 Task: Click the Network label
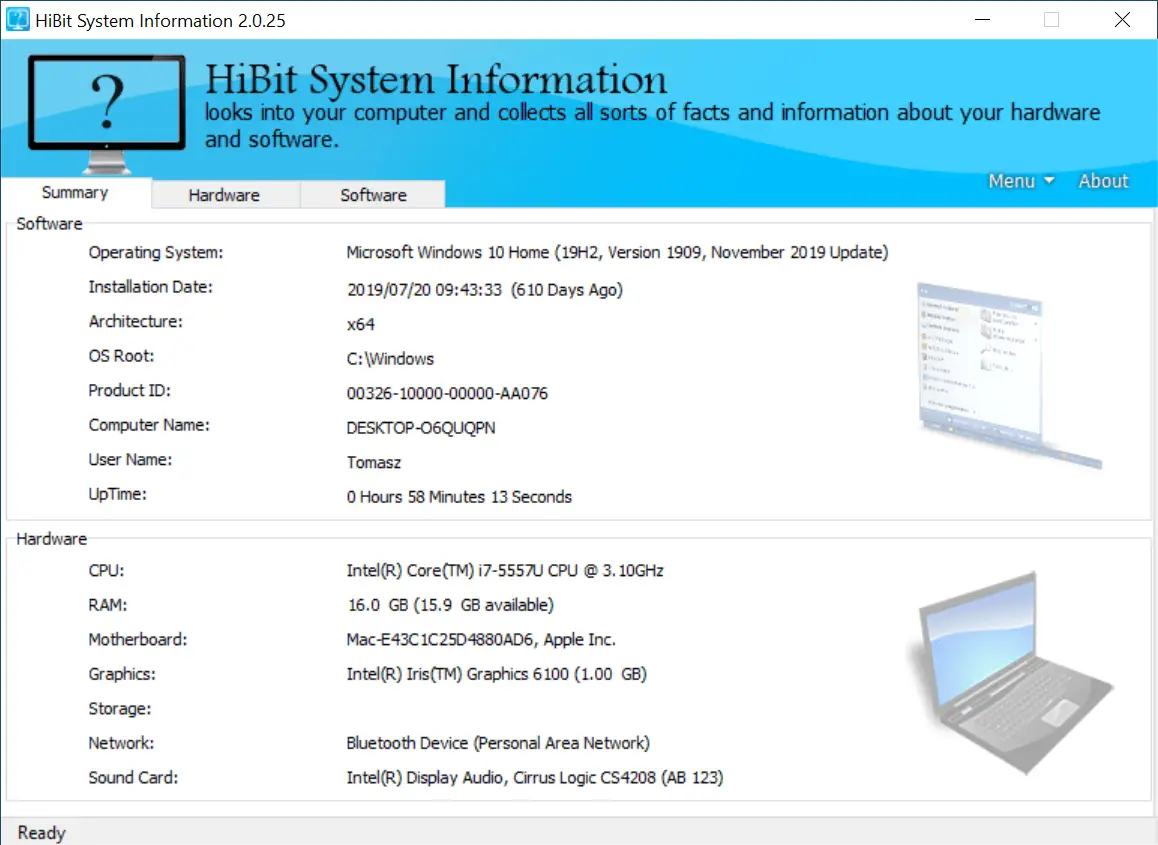(x=122, y=743)
